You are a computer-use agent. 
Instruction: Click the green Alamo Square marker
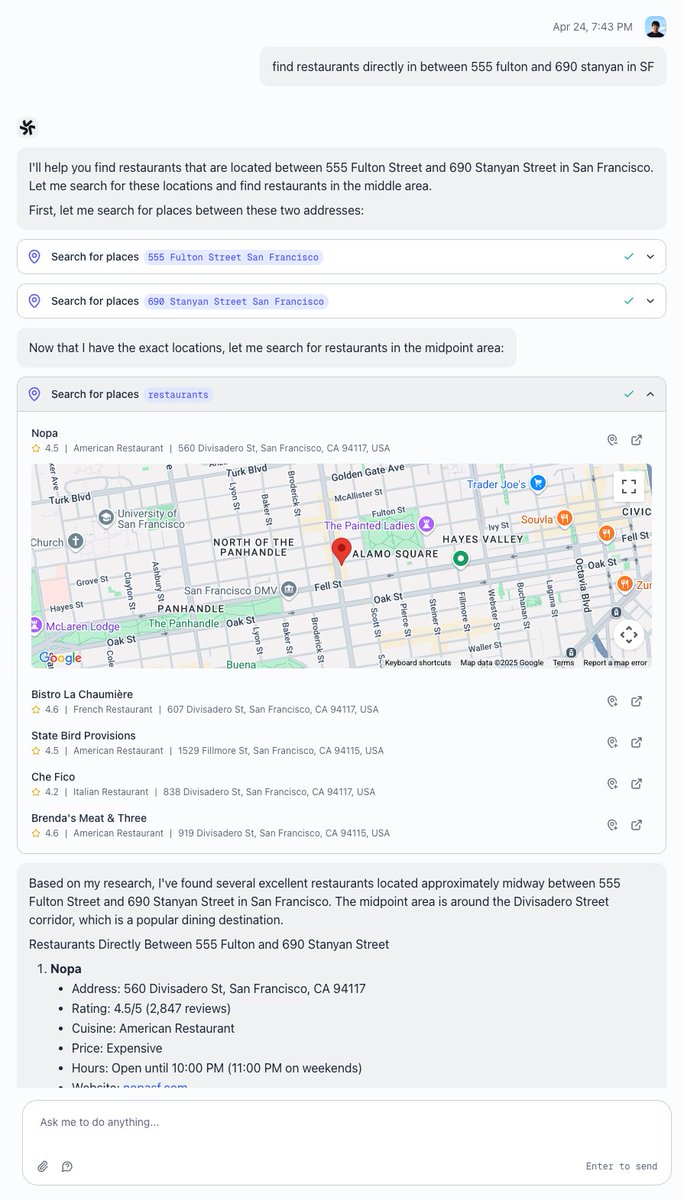click(x=460, y=559)
